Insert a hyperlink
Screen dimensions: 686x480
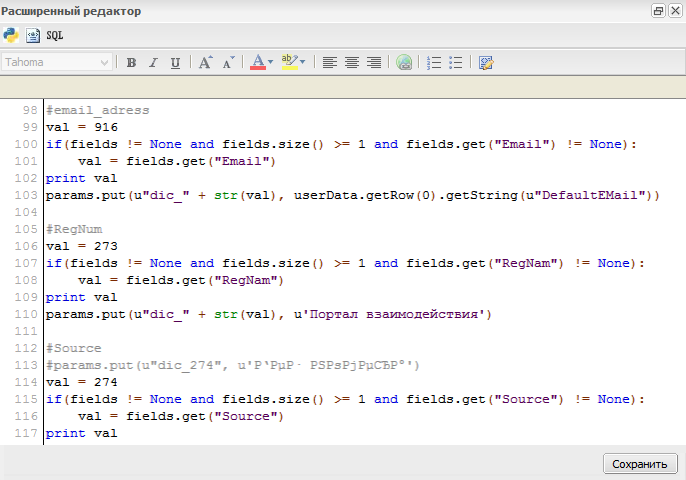[404, 62]
